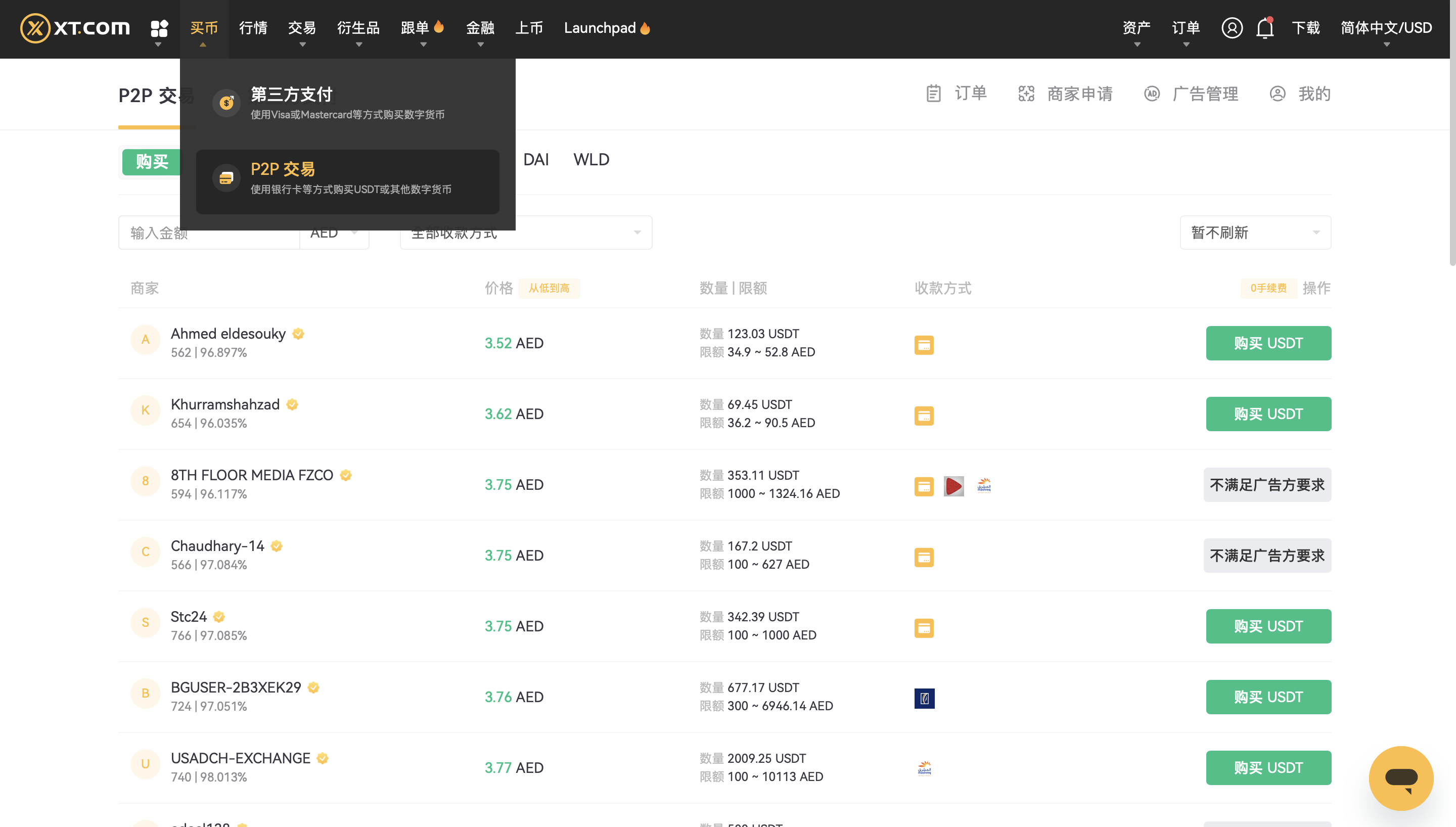Open the notifications bell icon

click(1265, 28)
